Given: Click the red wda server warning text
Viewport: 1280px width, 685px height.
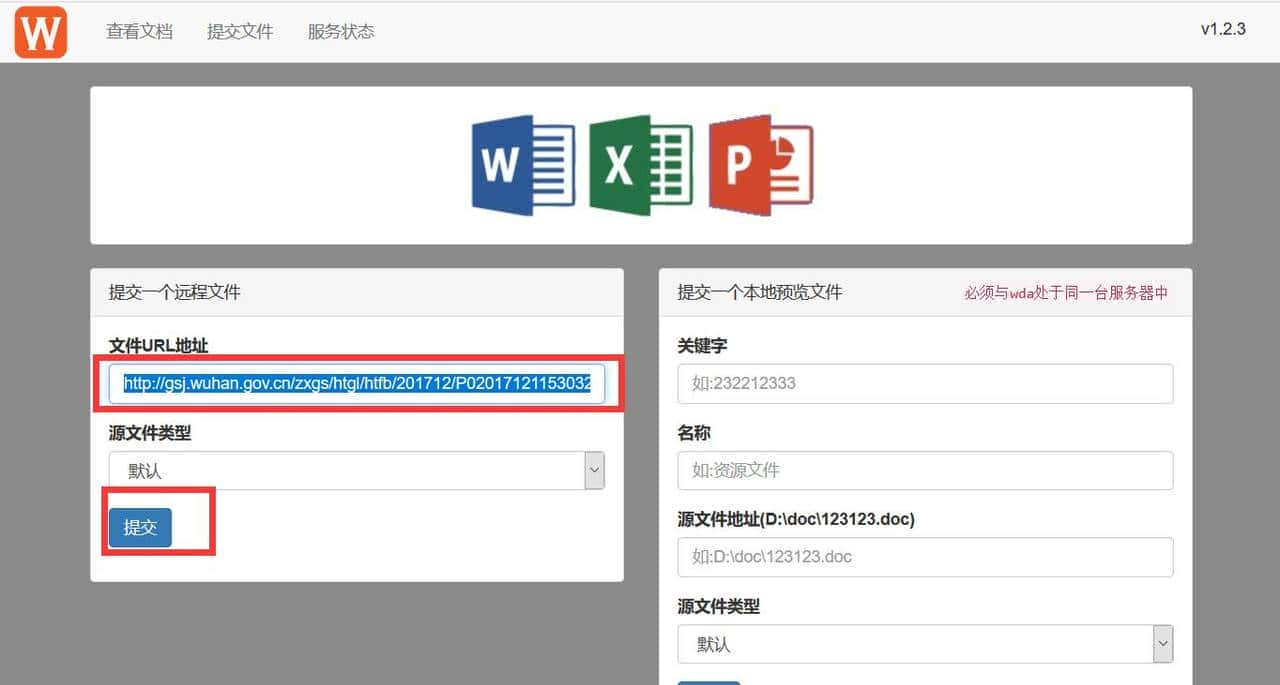Looking at the screenshot, I should tap(1068, 292).
